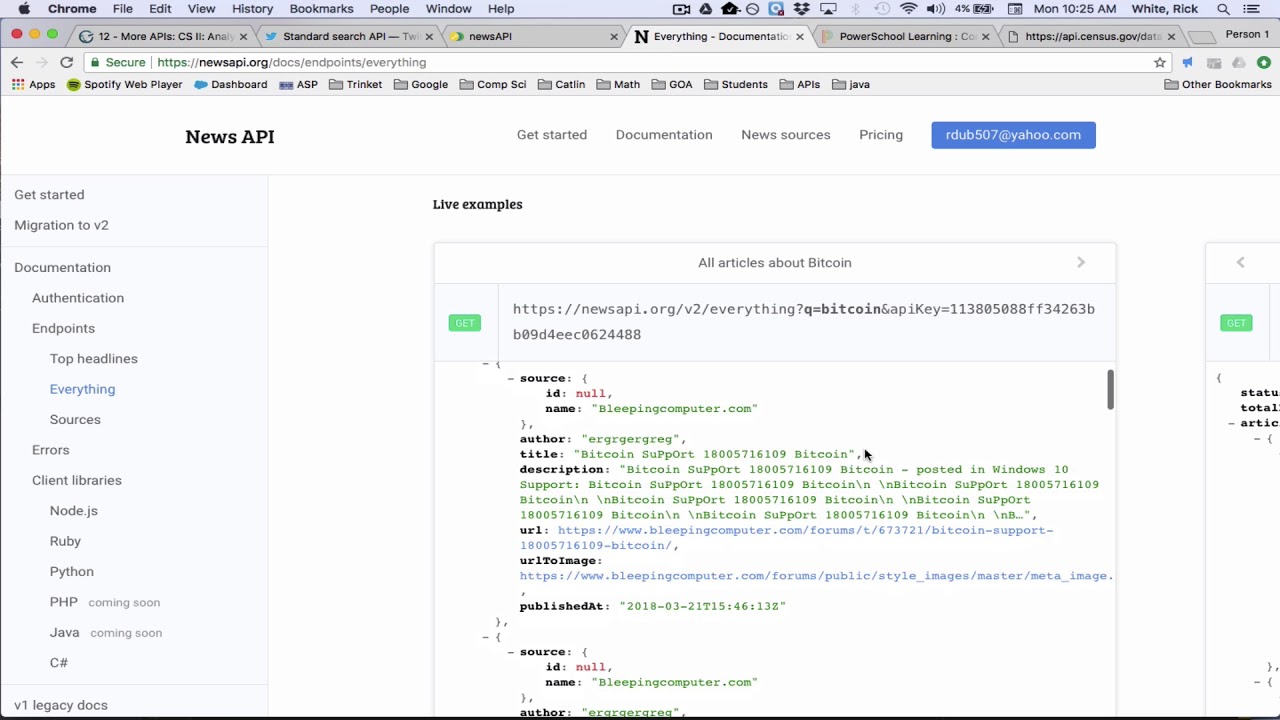Open the Dashboard bookmark
Image resolution: width=1280 pixels, height=720 pixels.
230,84
